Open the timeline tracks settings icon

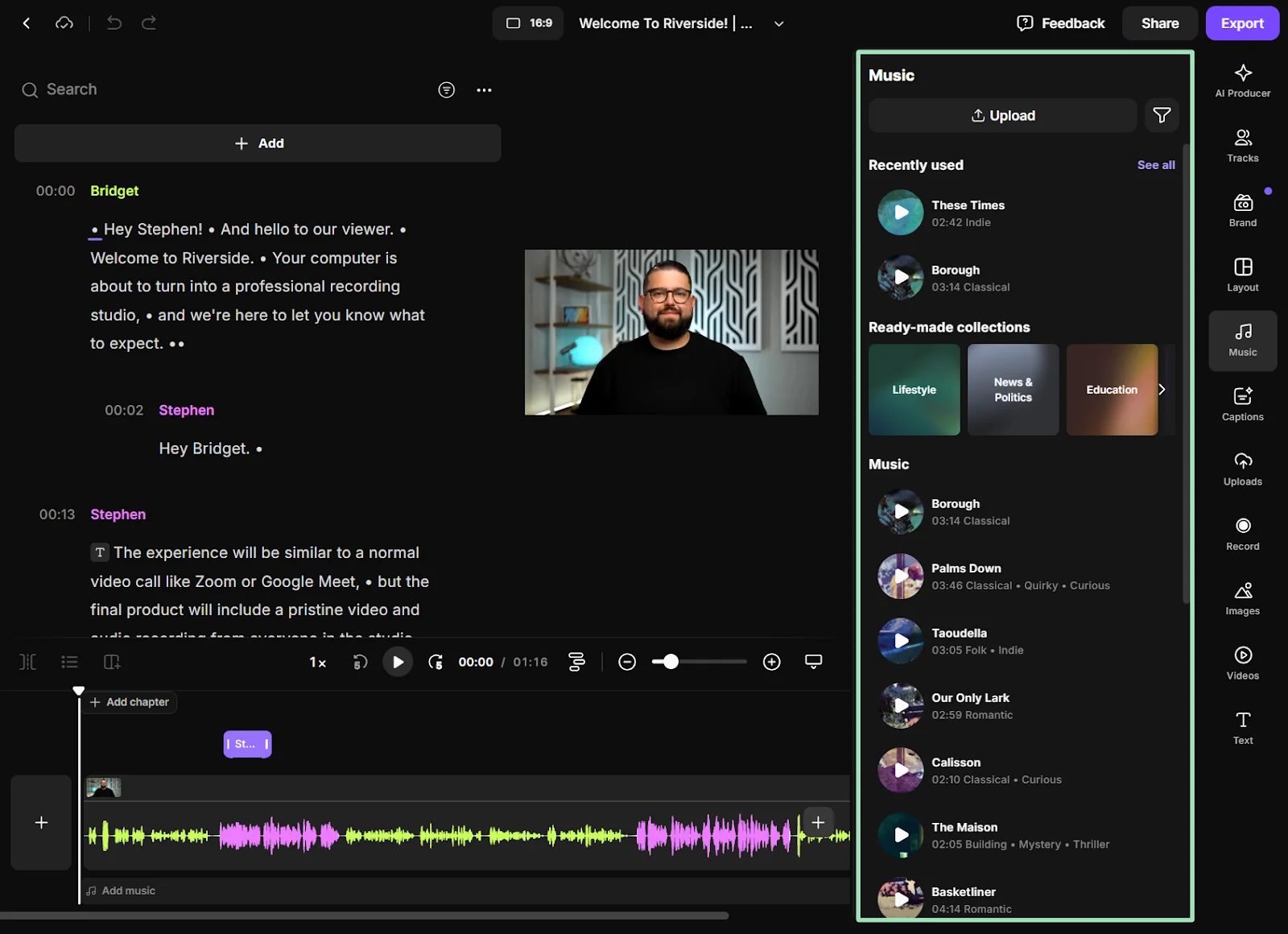(x=576, y=662)
